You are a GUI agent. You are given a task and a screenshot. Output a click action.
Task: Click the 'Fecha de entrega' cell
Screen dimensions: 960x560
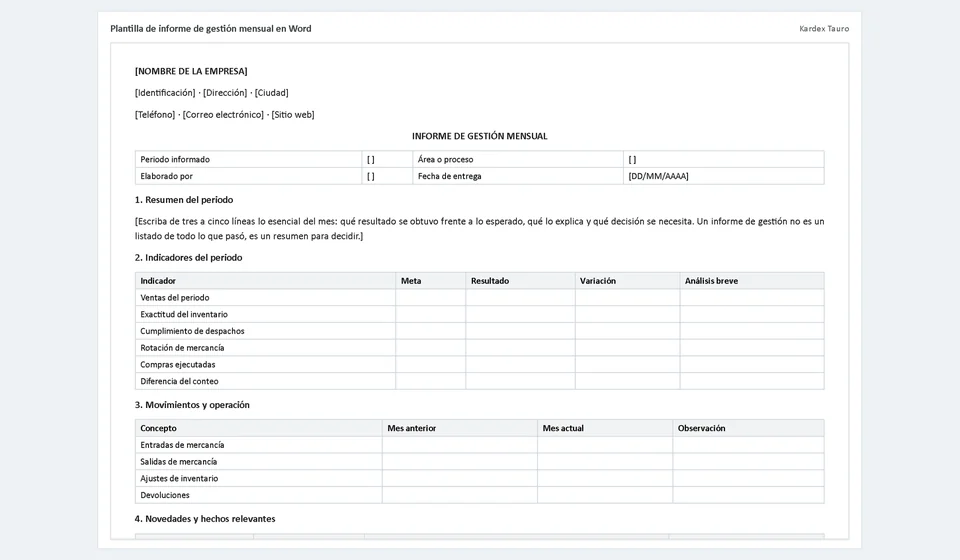click(x=518, y=176)
